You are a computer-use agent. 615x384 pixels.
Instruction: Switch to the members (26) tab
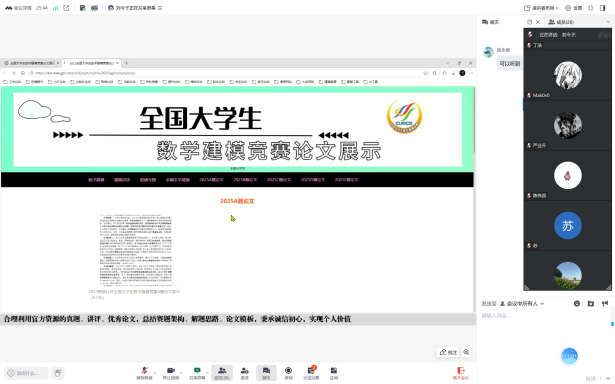click(562, 22)
